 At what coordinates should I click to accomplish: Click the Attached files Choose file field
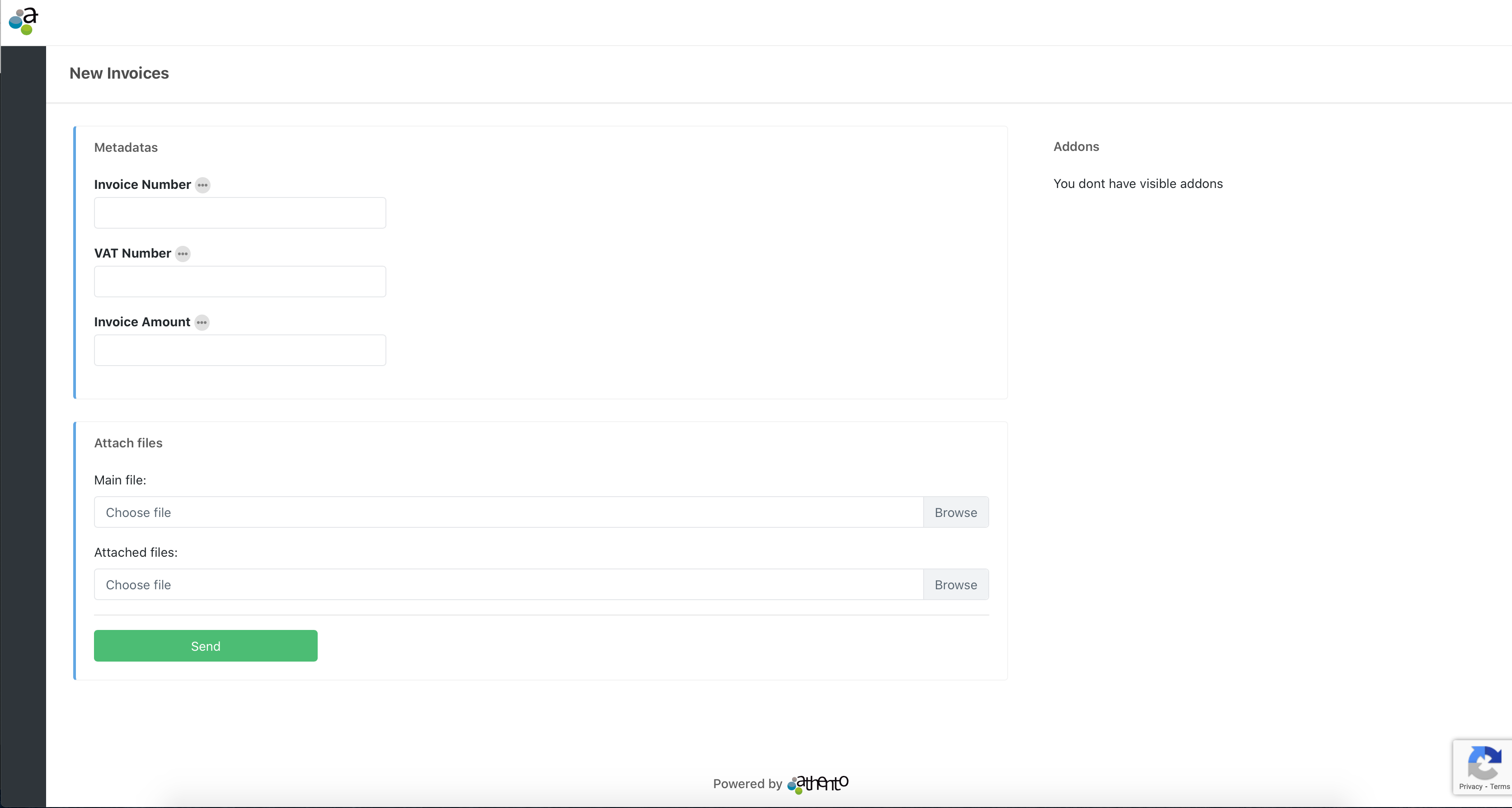[x=508, y=584]
